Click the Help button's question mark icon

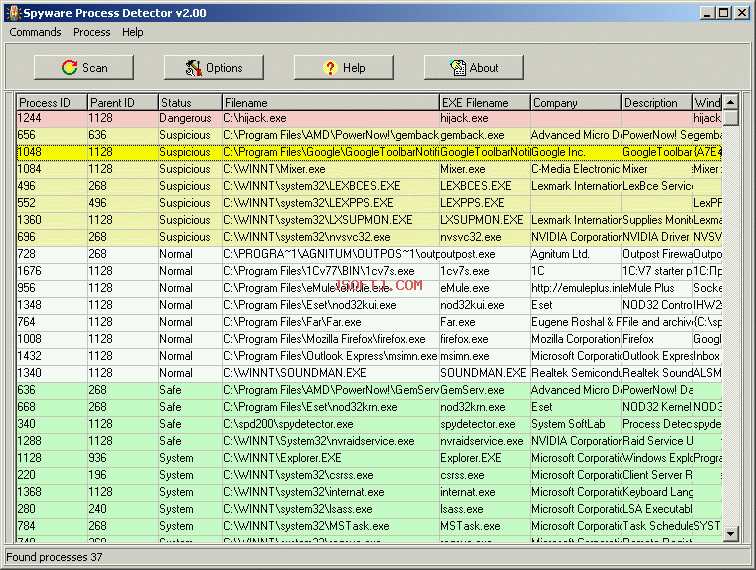click(x=330, y=68)
